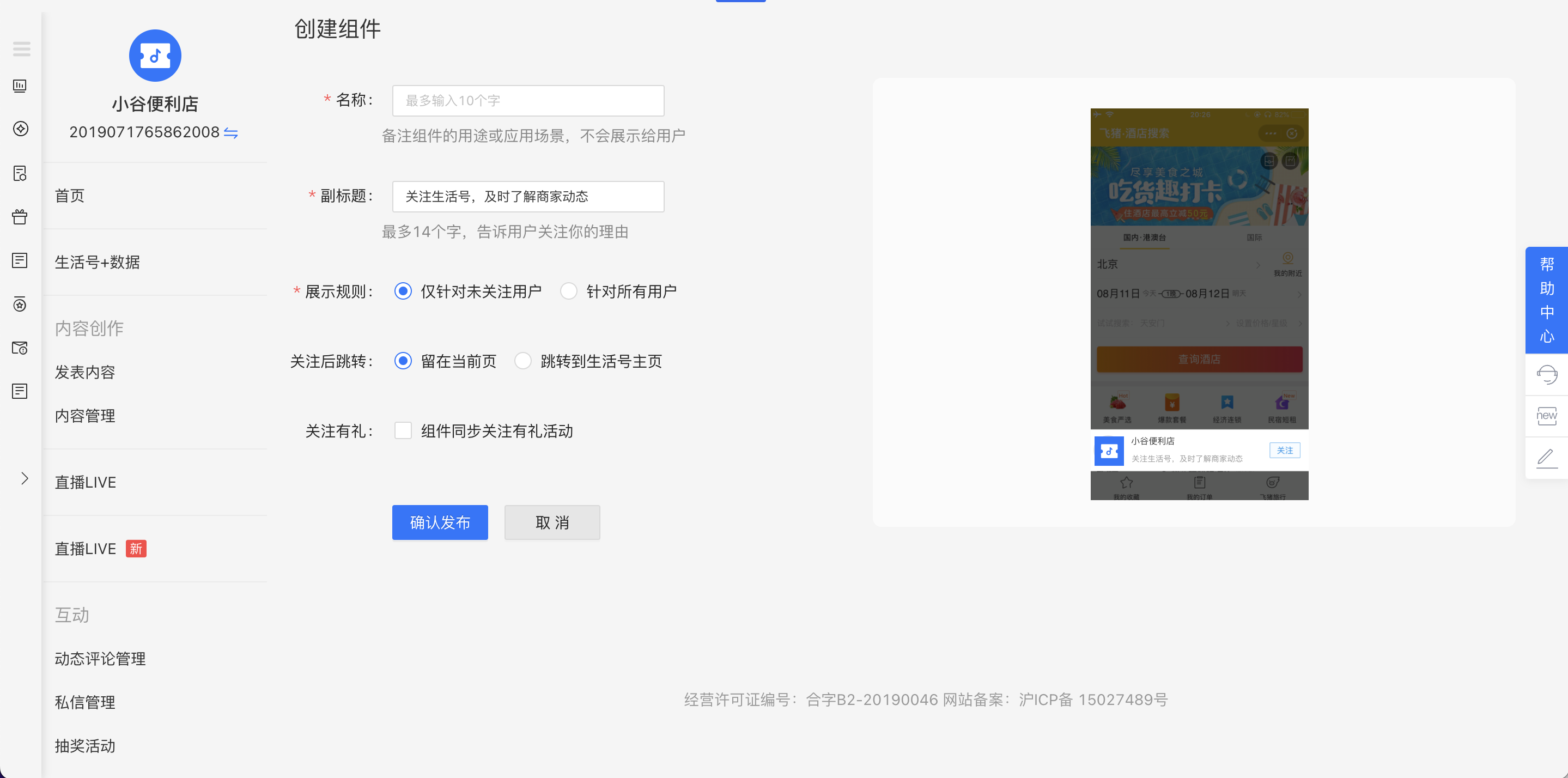Enable the 组件同步关注有礼活动 checkbox
Viewport: 1568px width, 778px height.
[403, 430]
